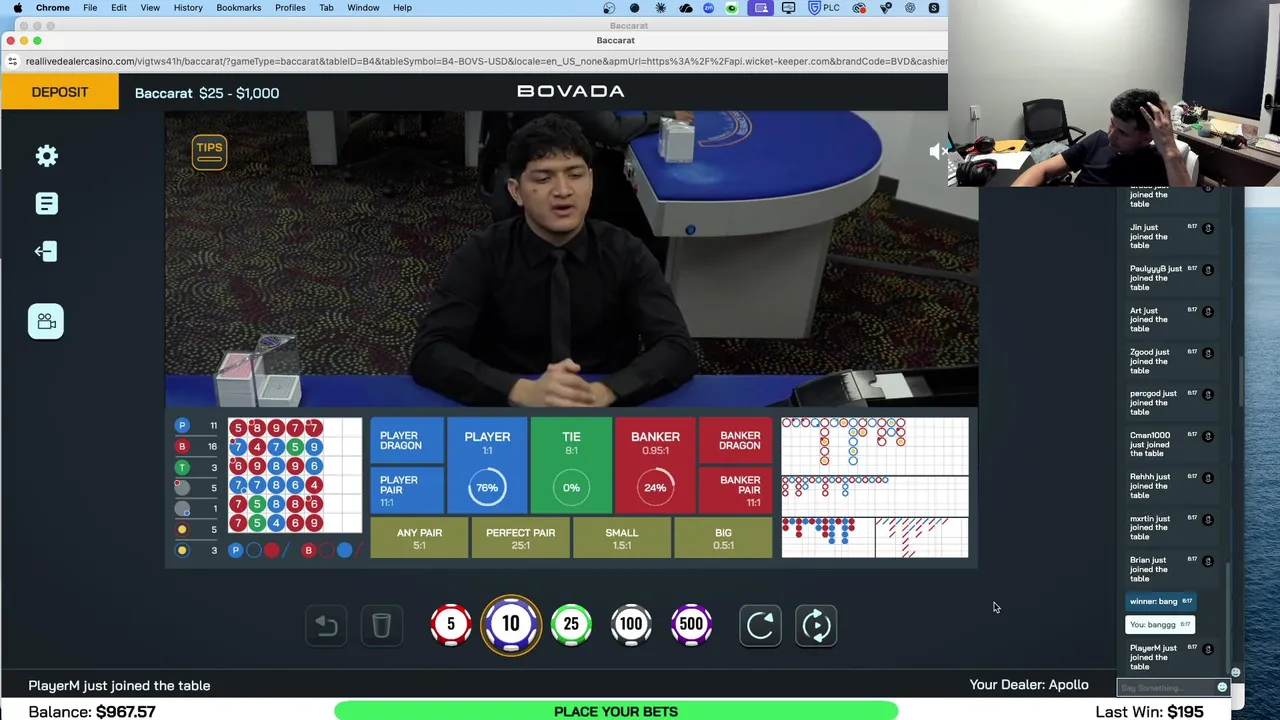Image resolution: width=1280 pixels, height=720 pixels.
Task: Open the Help menu
Action: pyautogui.click(x=402, y=8)
